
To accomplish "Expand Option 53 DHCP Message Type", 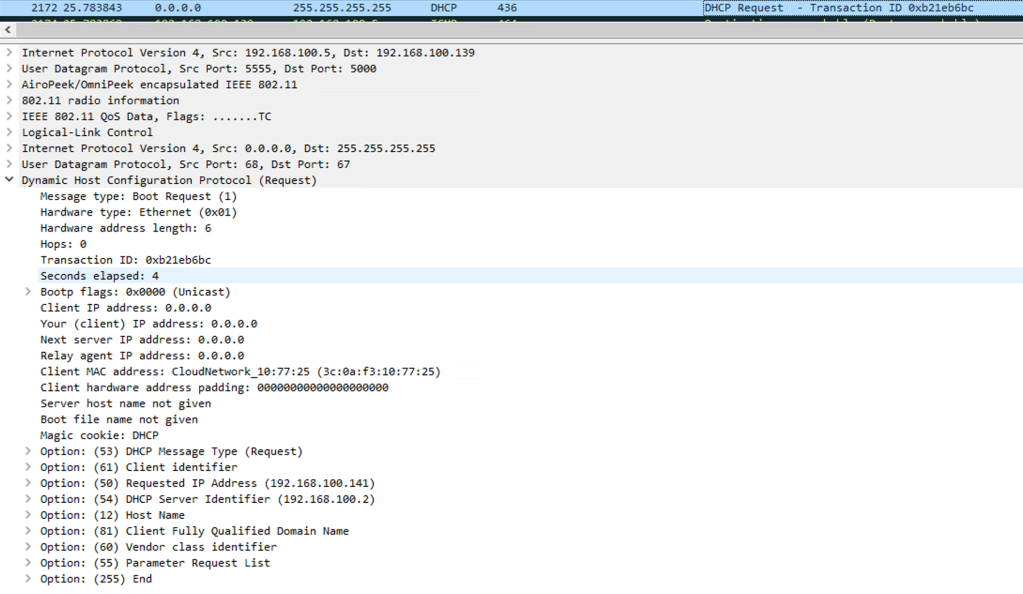I will [29, 452].
